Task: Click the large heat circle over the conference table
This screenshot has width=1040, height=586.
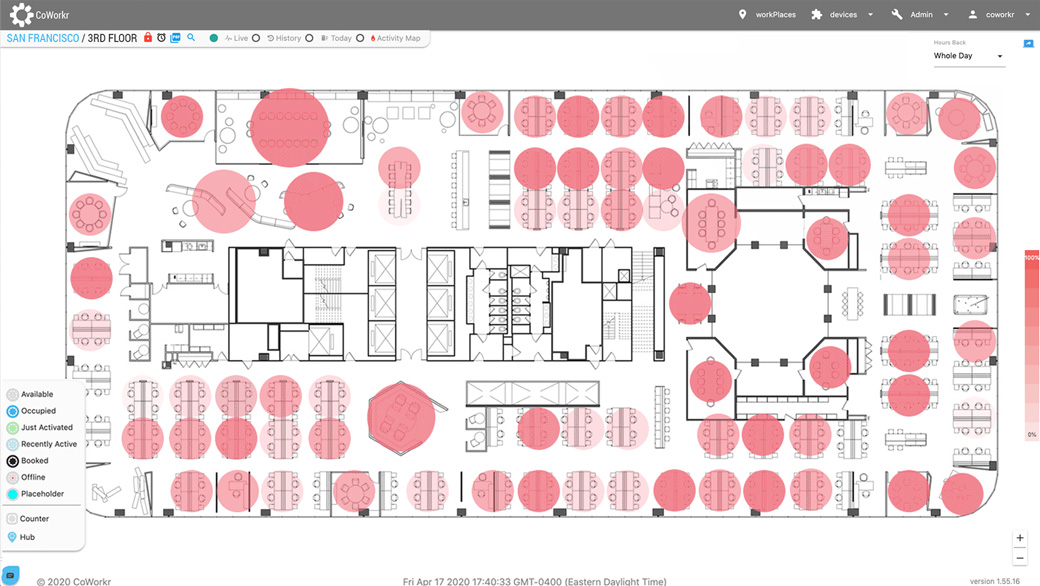Action: (x=290, y=128)
